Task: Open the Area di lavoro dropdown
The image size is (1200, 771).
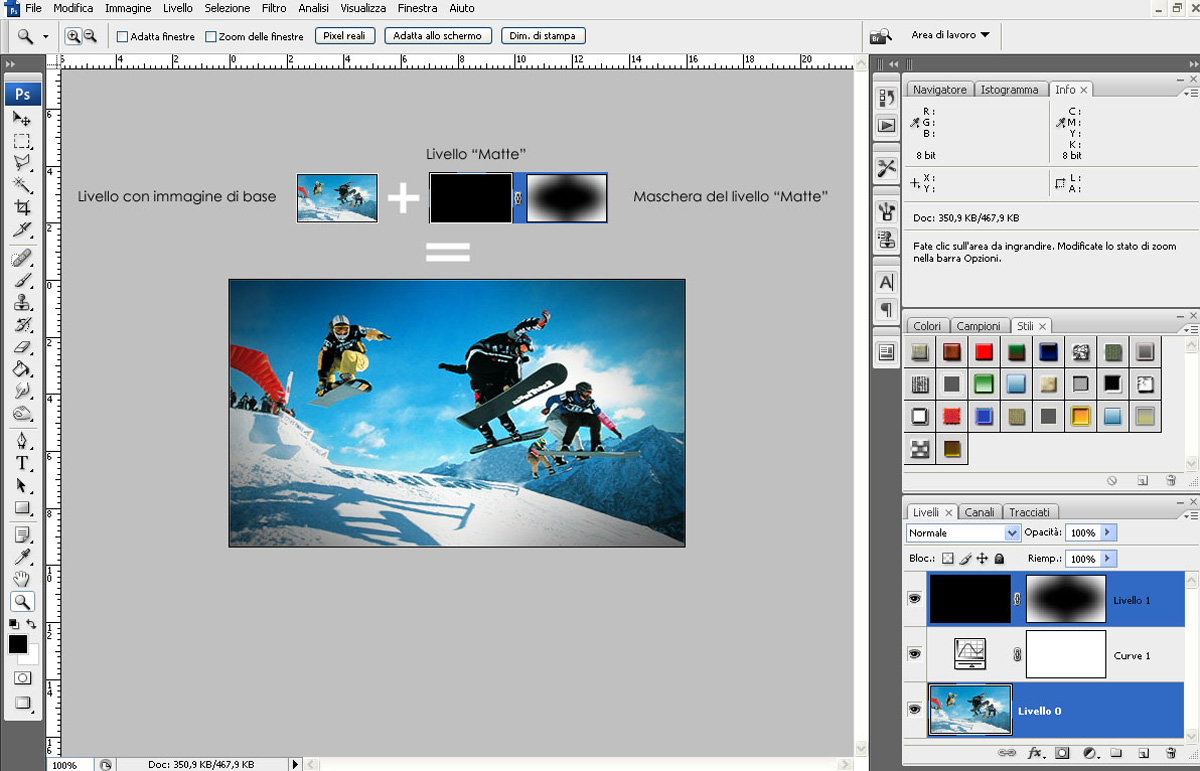Action: pos(950,35)
